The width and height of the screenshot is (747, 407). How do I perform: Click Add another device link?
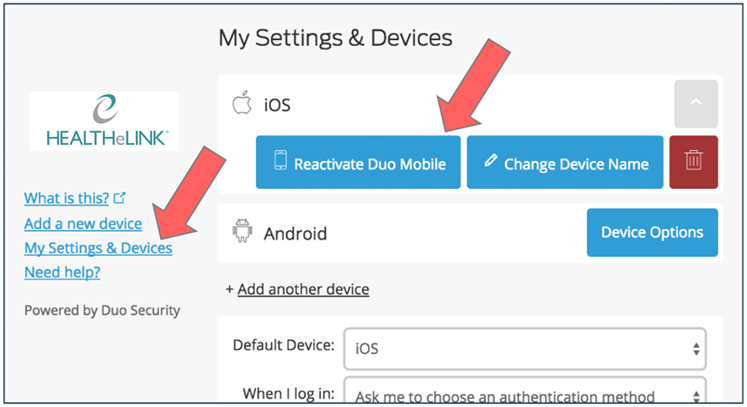click(x=303, y=289)
